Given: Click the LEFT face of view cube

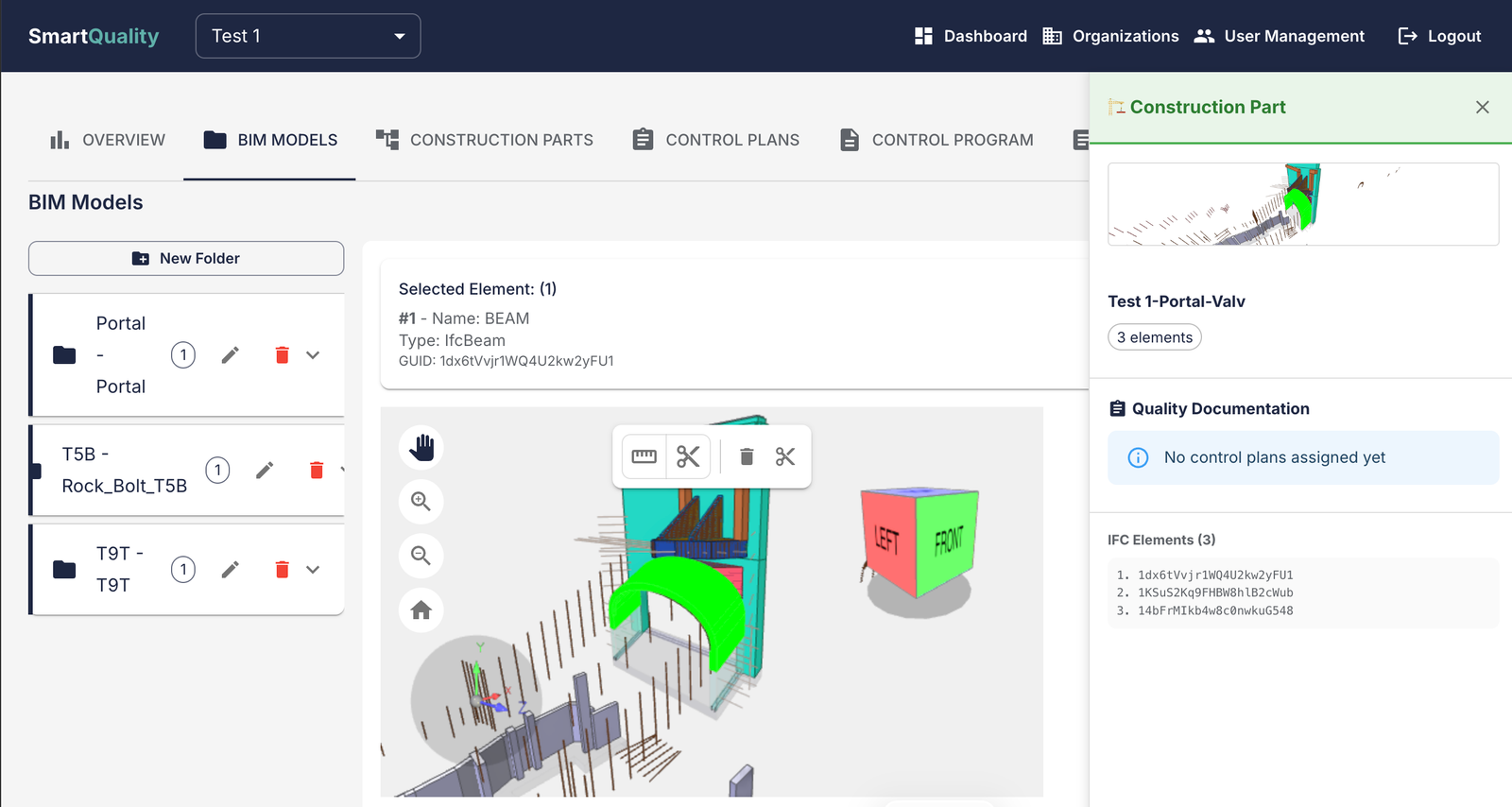Looking at the screenshot, I should click(x=886, y=540).
